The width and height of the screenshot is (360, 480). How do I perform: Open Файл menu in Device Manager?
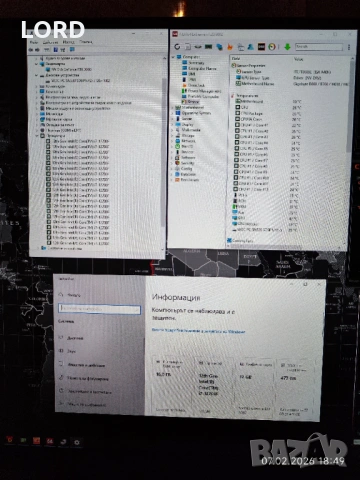coord(34,42)
